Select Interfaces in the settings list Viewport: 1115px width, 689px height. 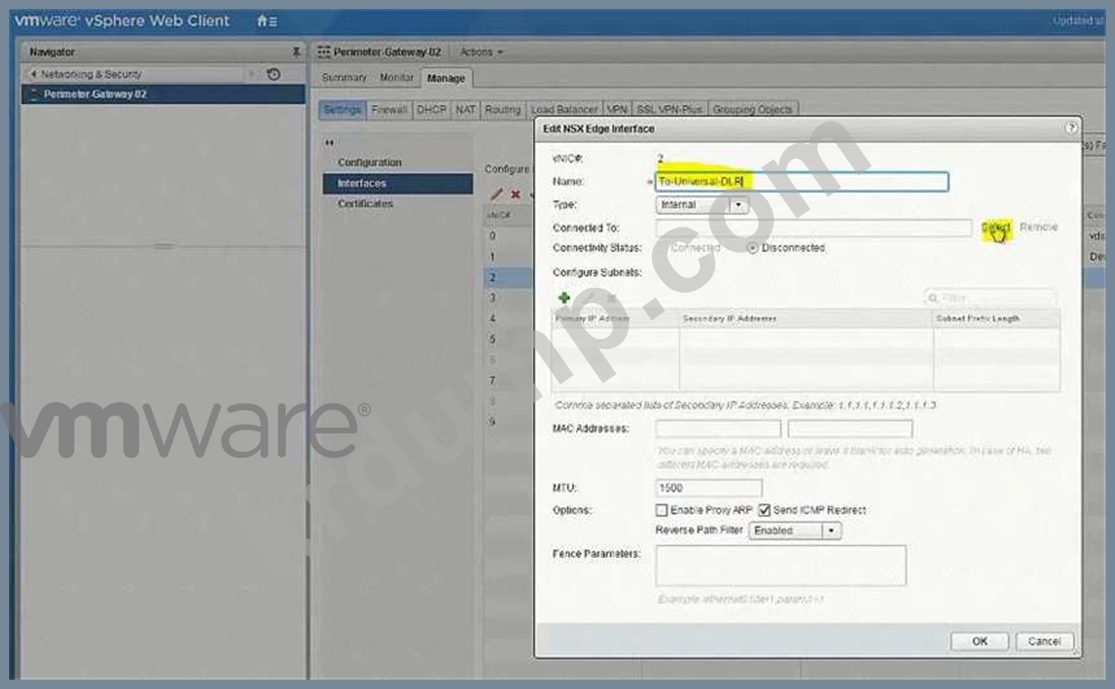point(398,183)
